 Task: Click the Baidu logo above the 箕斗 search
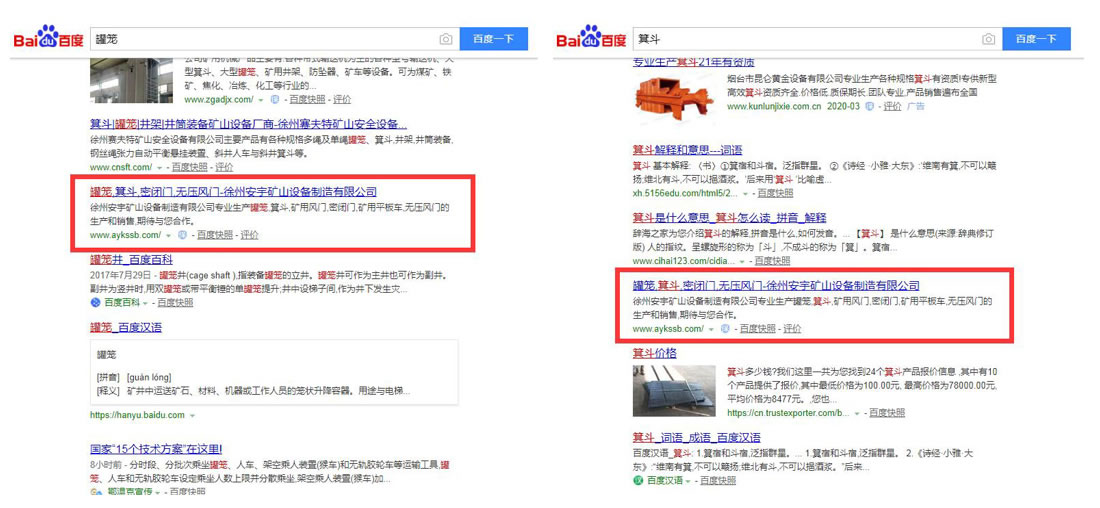591,40
